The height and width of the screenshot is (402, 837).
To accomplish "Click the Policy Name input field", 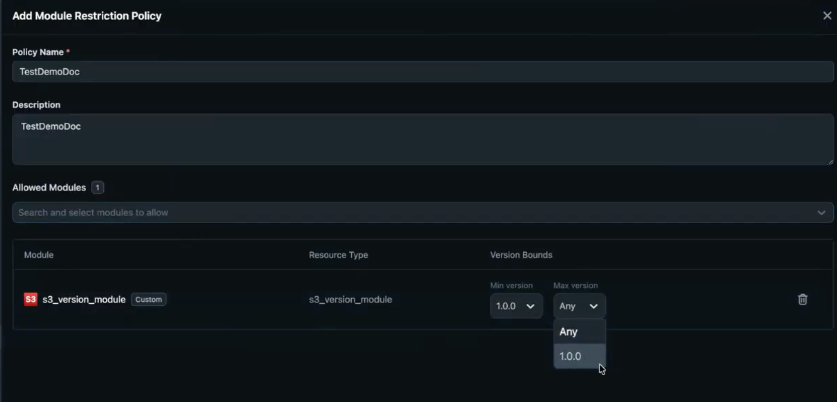I will (422, 72).
